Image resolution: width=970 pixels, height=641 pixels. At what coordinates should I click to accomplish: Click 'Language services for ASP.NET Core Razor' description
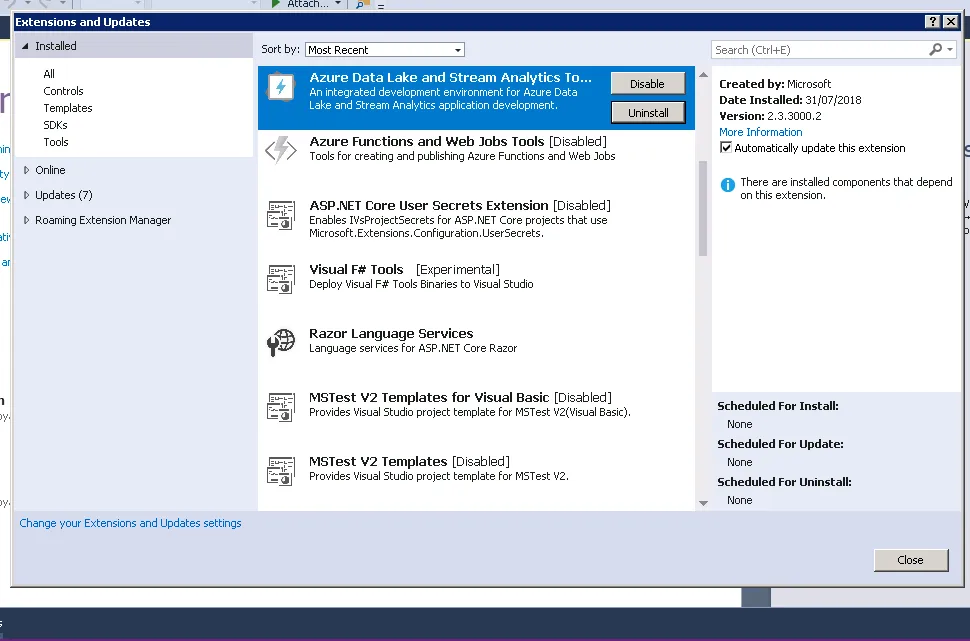coord(413,348)
